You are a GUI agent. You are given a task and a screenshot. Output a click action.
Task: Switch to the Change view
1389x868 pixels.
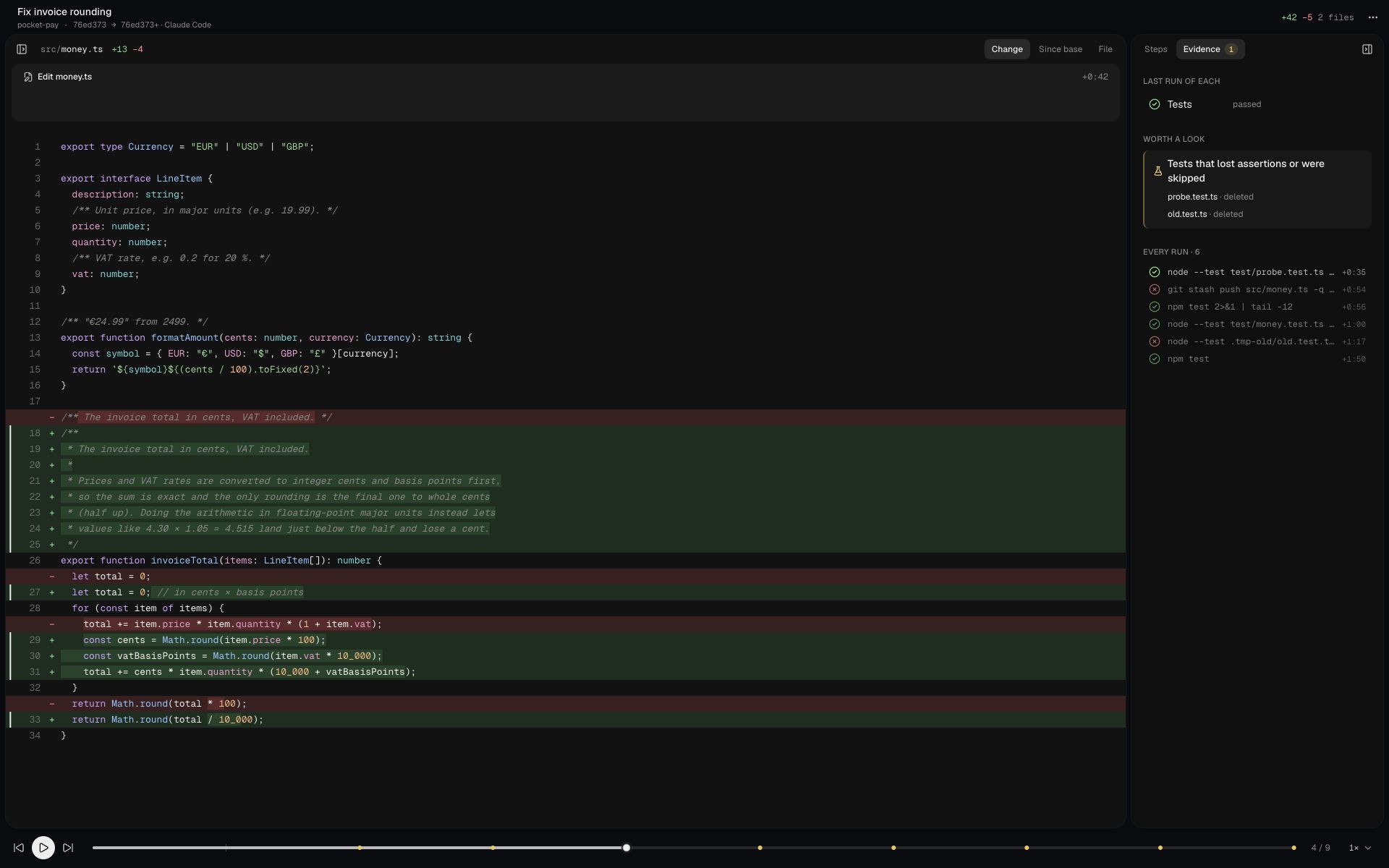(1006, 49)
